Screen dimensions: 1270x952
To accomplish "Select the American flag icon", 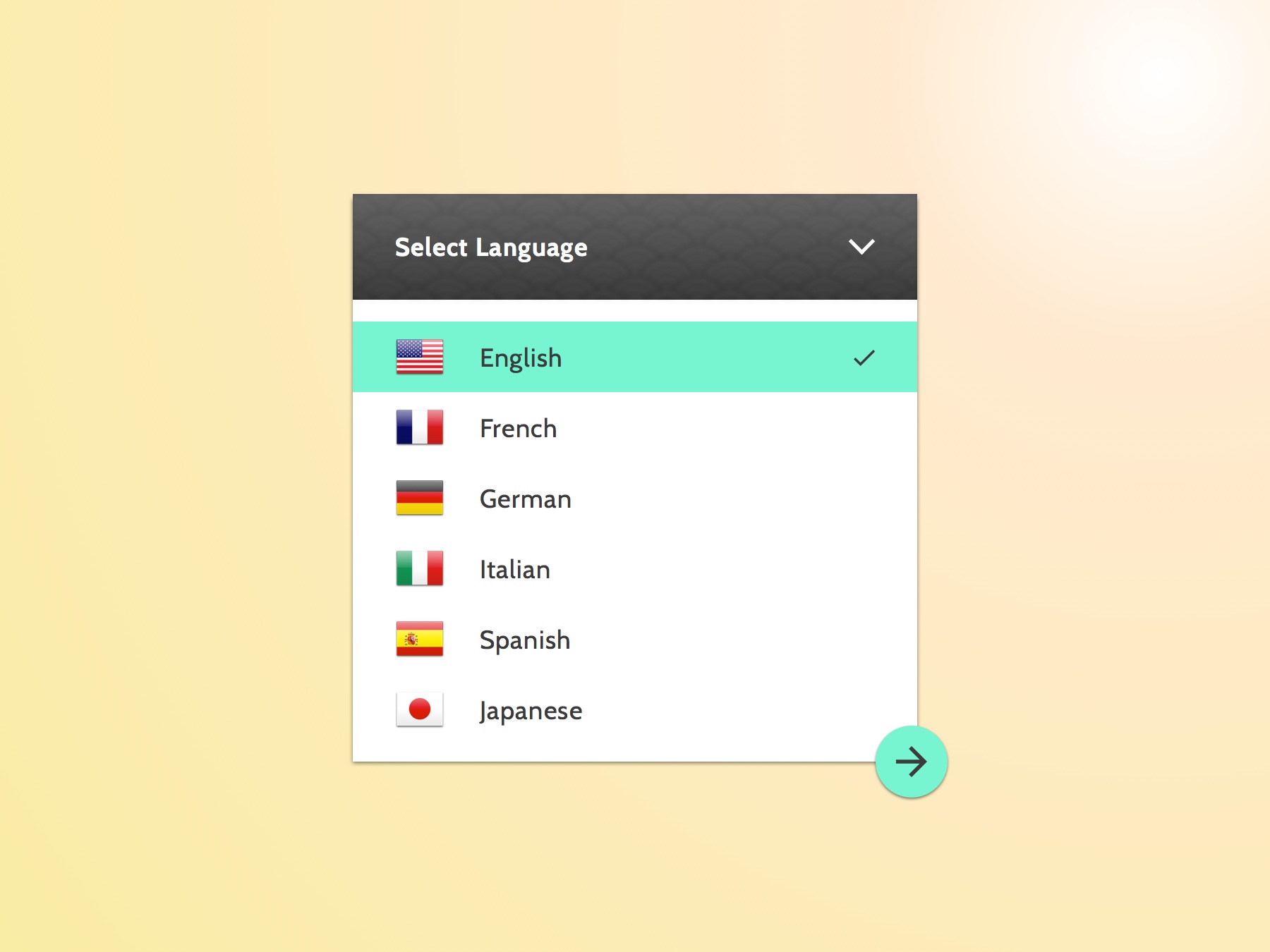I will 420,358.
